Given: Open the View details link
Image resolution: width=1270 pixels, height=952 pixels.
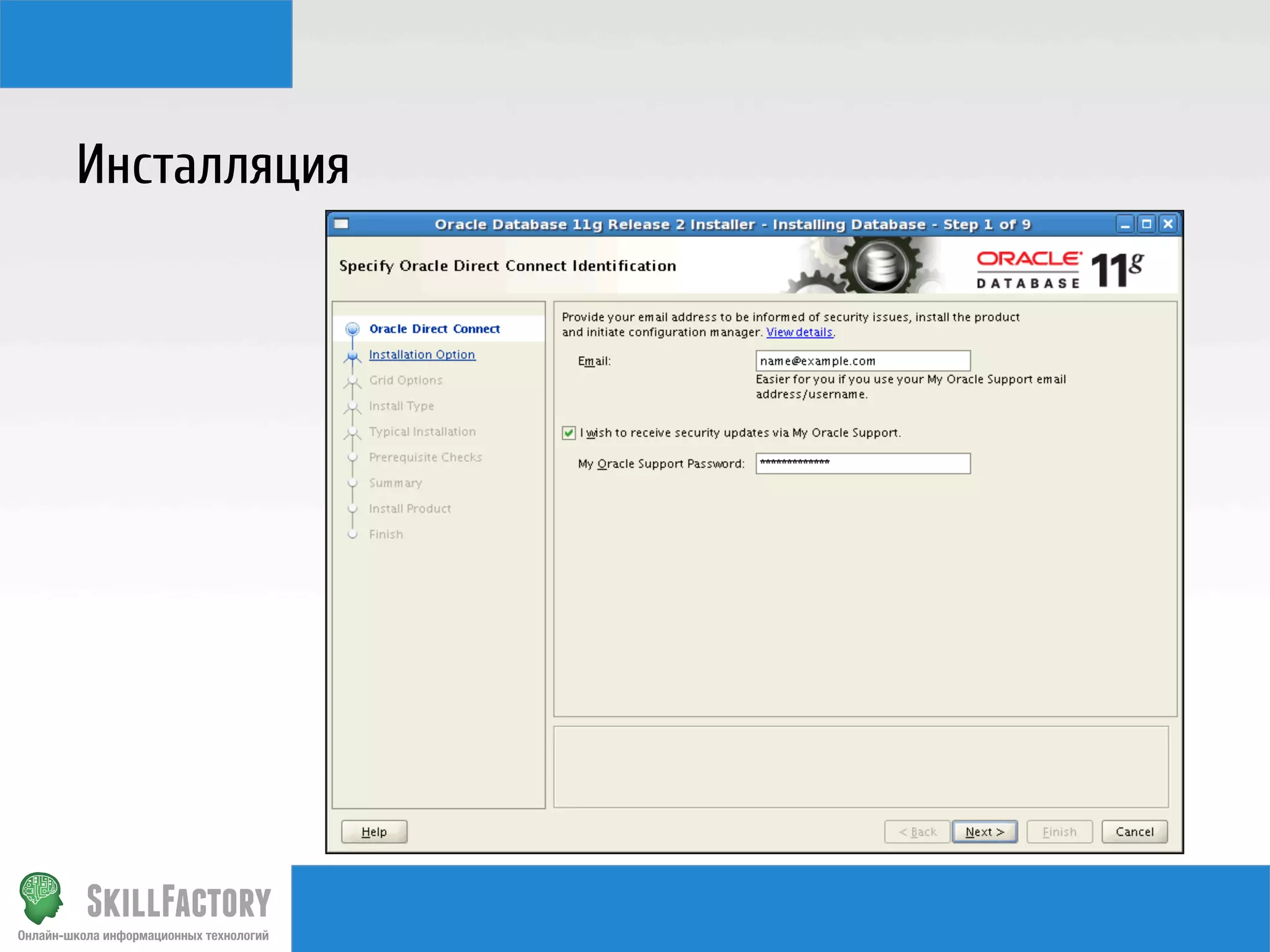Looking at the screenshot, I should [799, 332].
